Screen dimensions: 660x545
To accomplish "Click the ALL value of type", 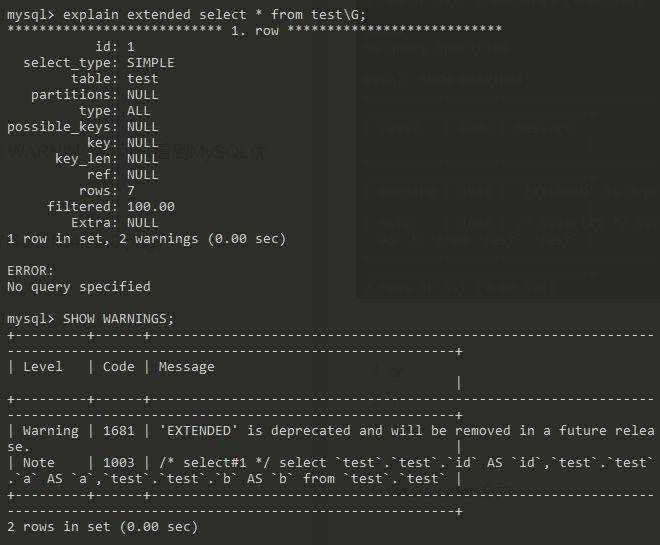I will [138, 110].
